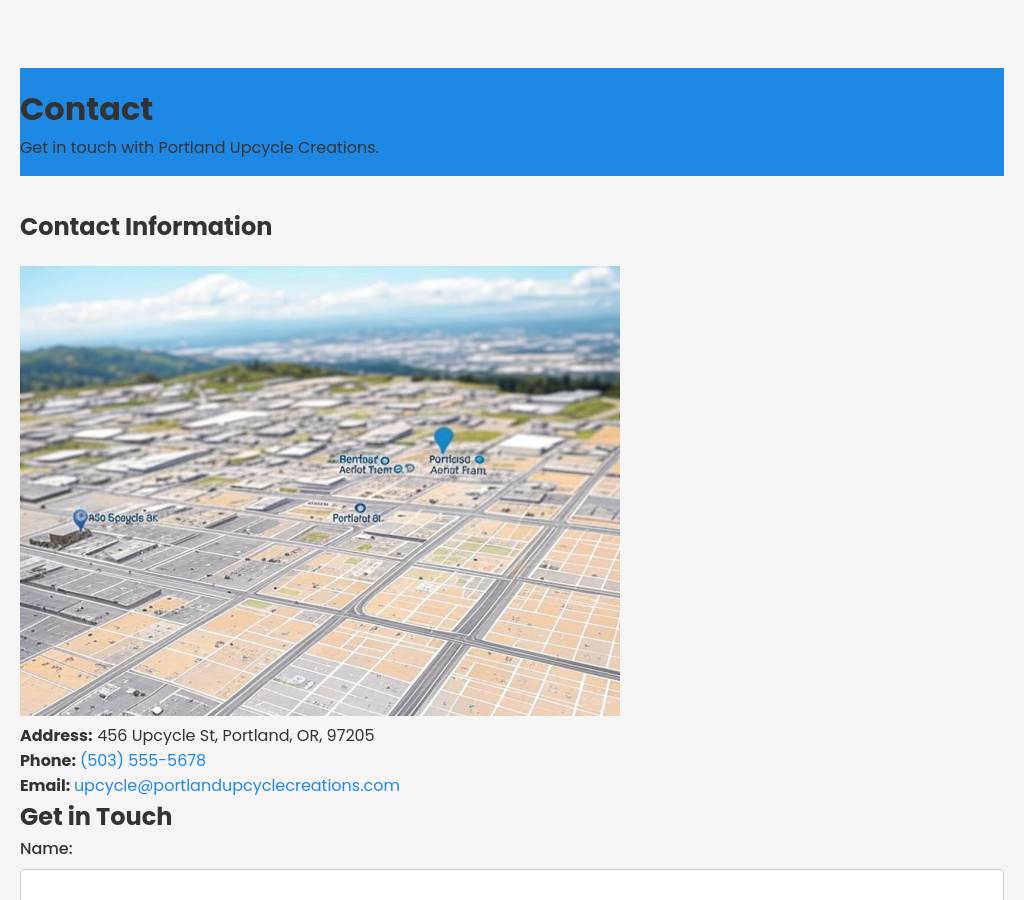Click the small pin beside the leftmost map label

point(80,518)
